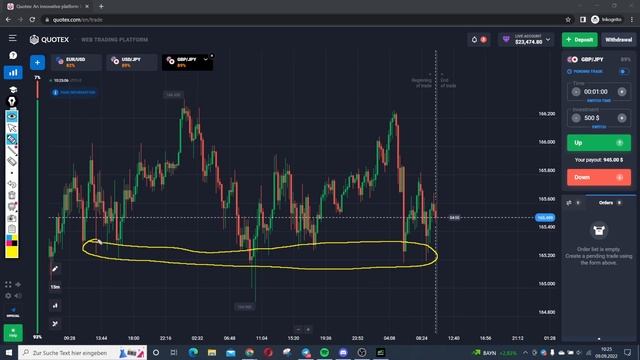Open the settings gear icon in sidebar

tap(8, 296)
